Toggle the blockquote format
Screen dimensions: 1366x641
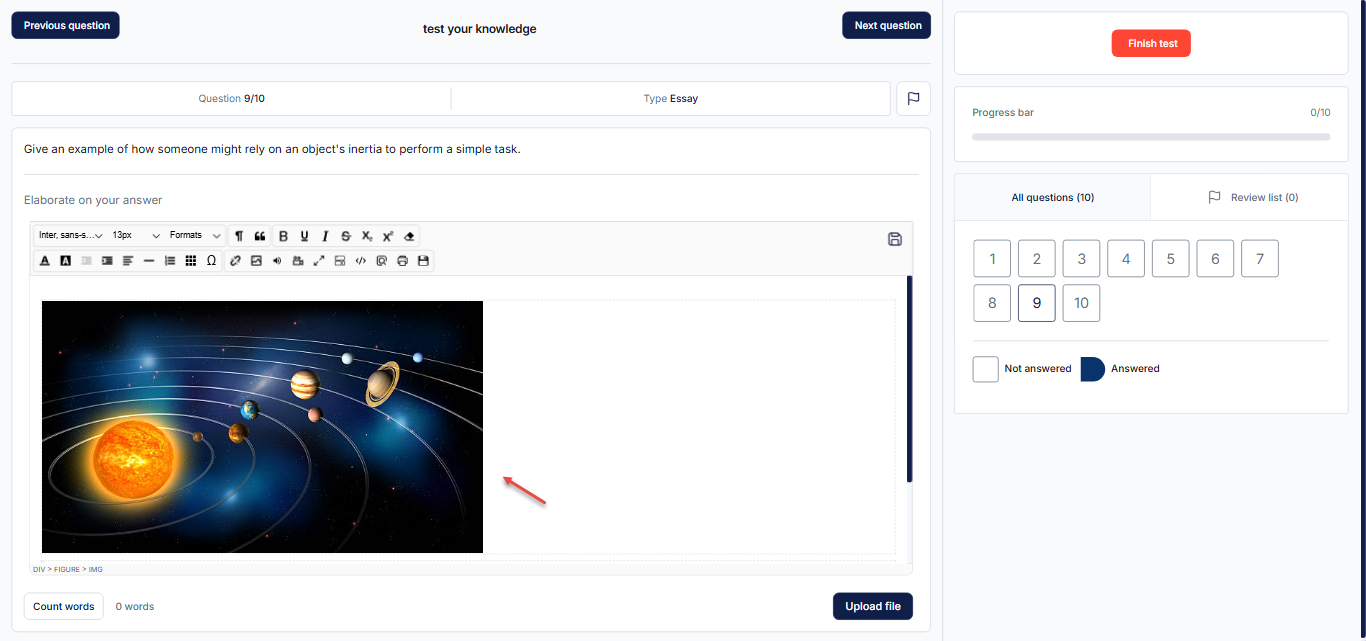pyautogui.click(x=260, y=236)
